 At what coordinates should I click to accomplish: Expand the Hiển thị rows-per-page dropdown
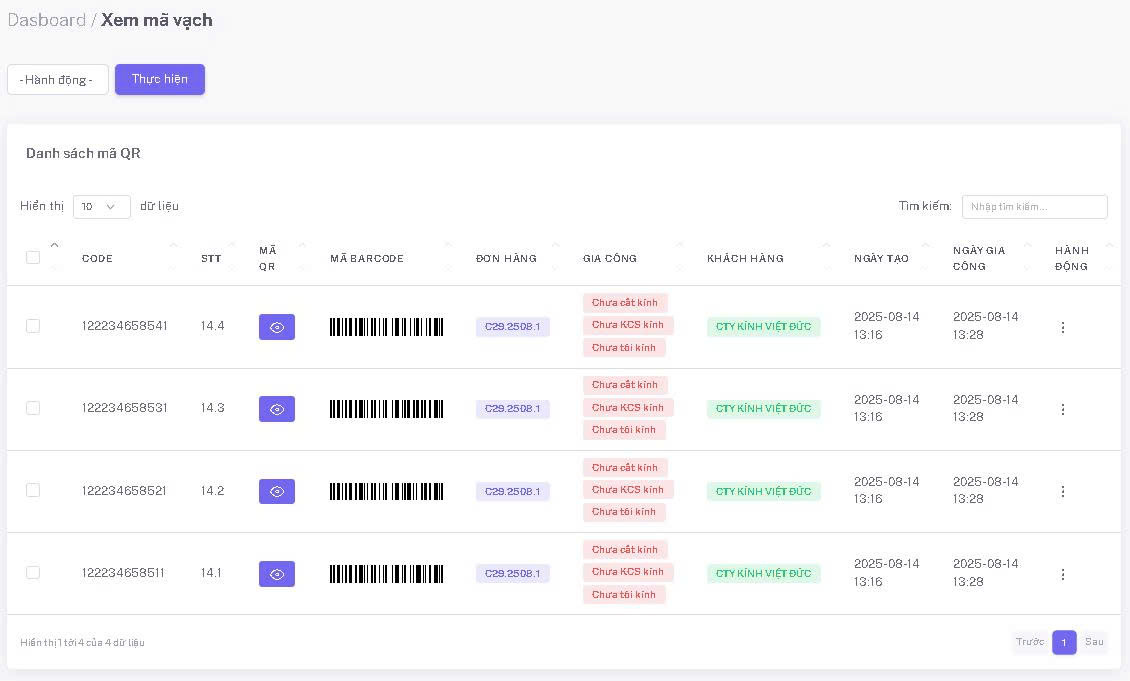point(101,207)
